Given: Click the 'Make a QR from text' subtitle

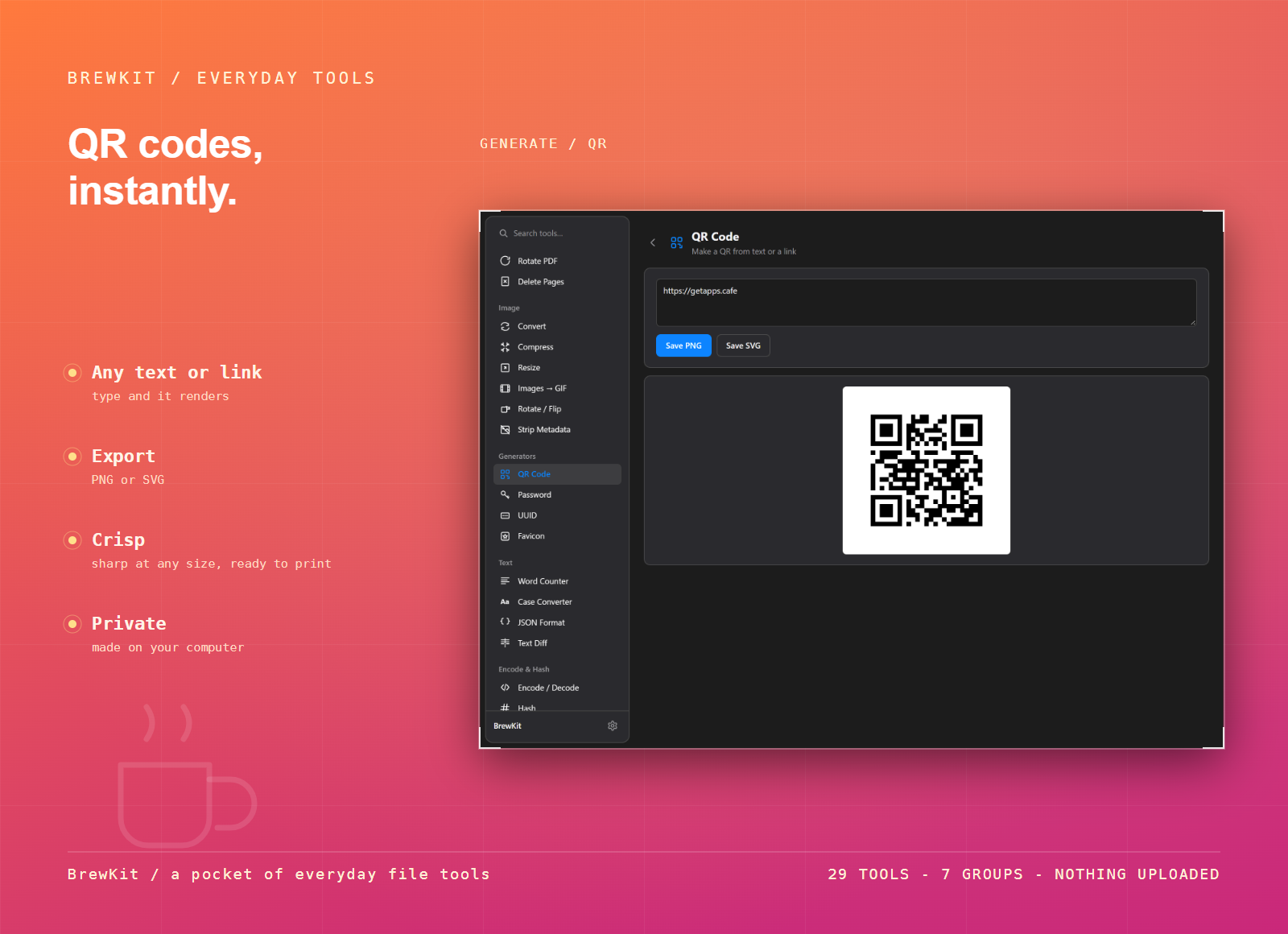Looking at the screenshot, I should pyautogui.click(x=744, y=252).
